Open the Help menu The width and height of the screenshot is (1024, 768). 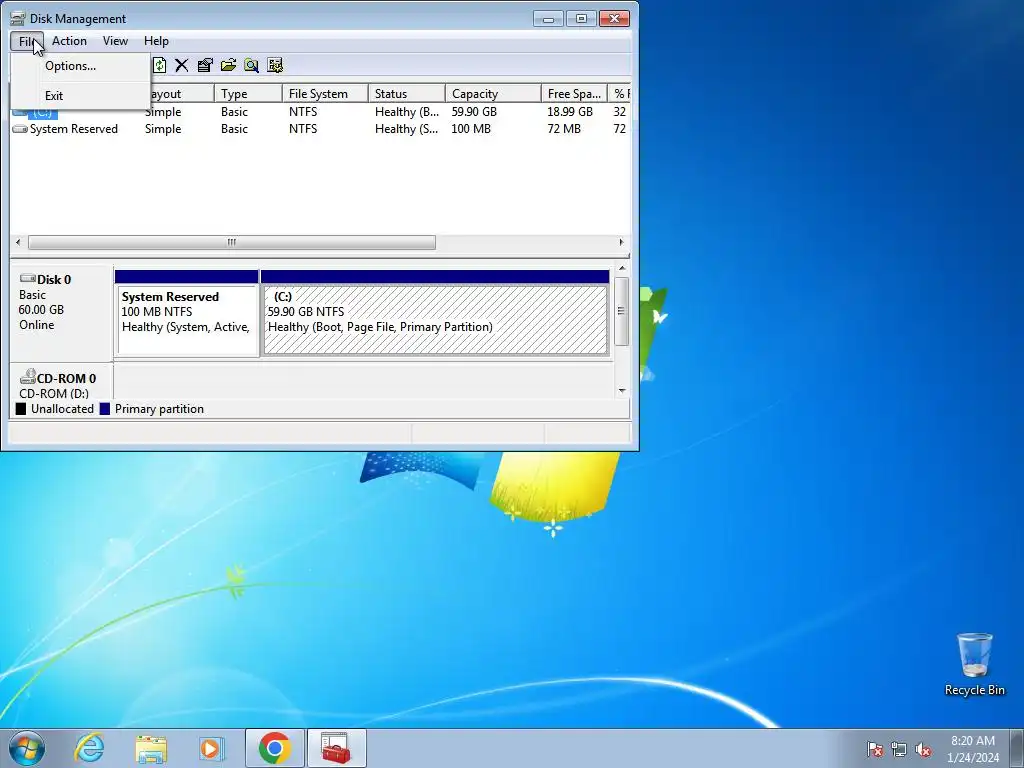[156, 41]
